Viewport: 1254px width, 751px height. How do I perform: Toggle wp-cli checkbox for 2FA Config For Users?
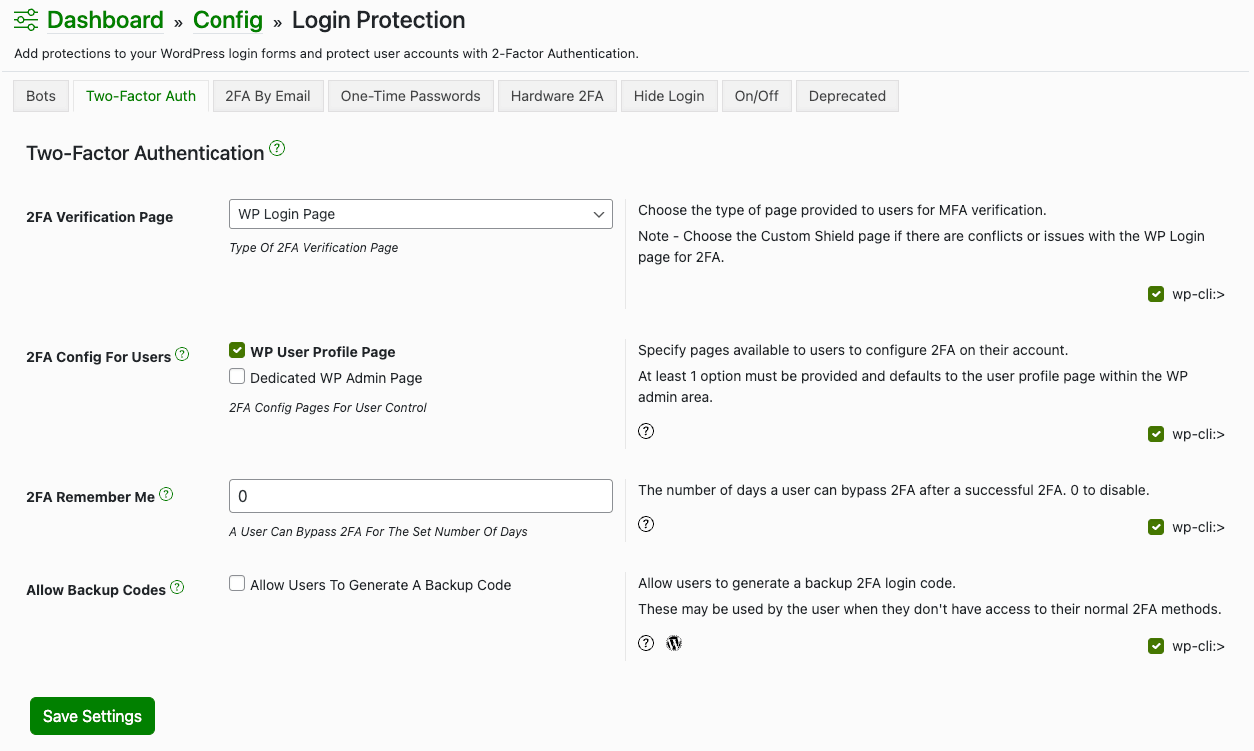tap(1156, 434)
